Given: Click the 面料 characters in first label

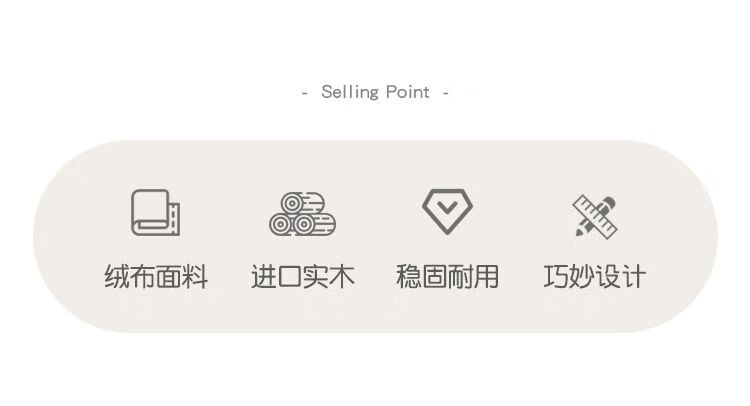Looking at the screenshot, I should click(182, 277).
